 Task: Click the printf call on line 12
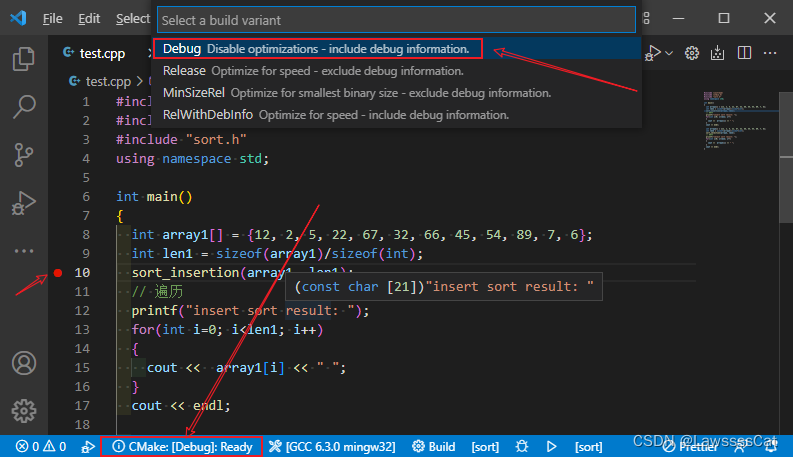[154, 310]
